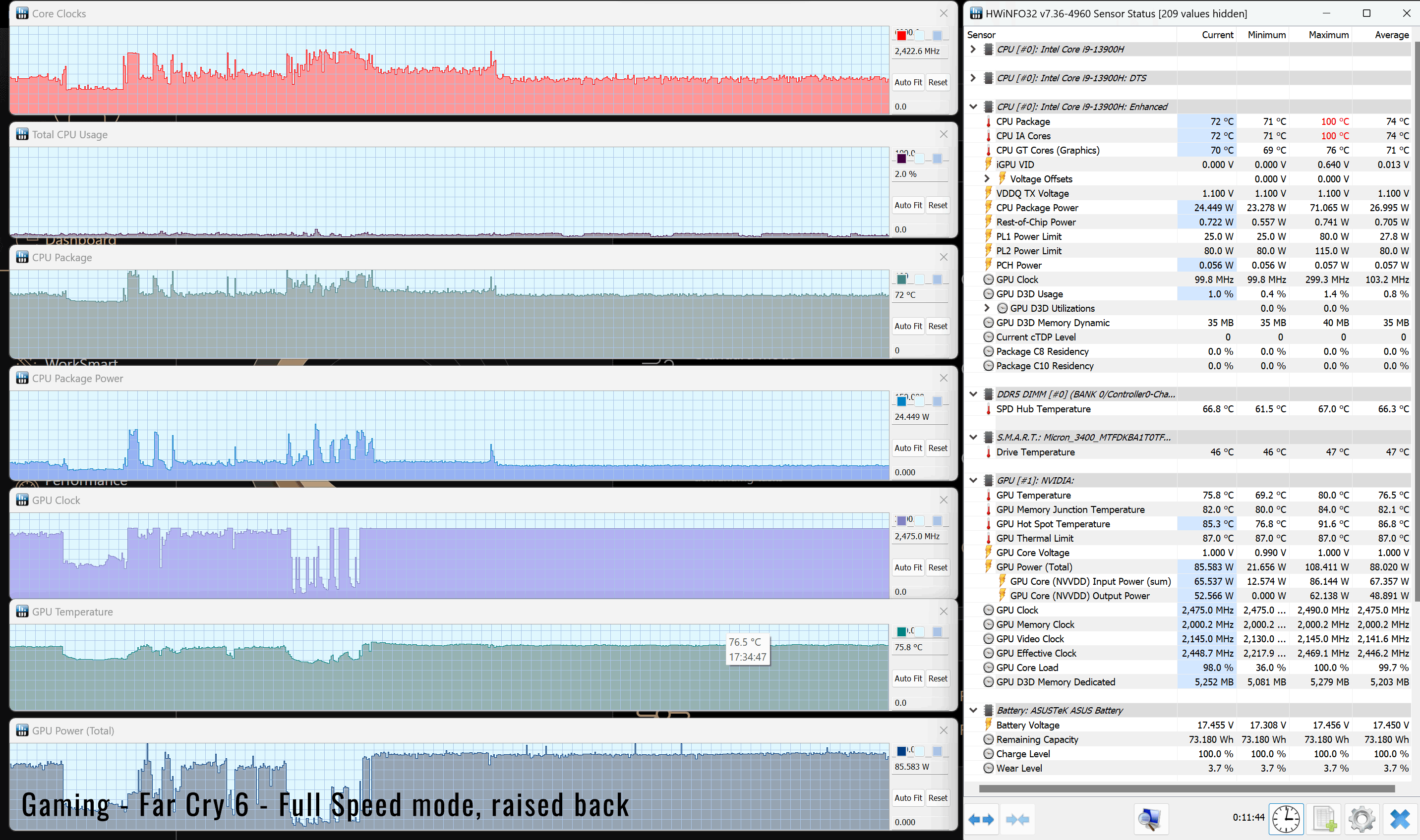Click the expand columns double-arrow icon
Screen dimensions: 1420x840
click(981, 819)
